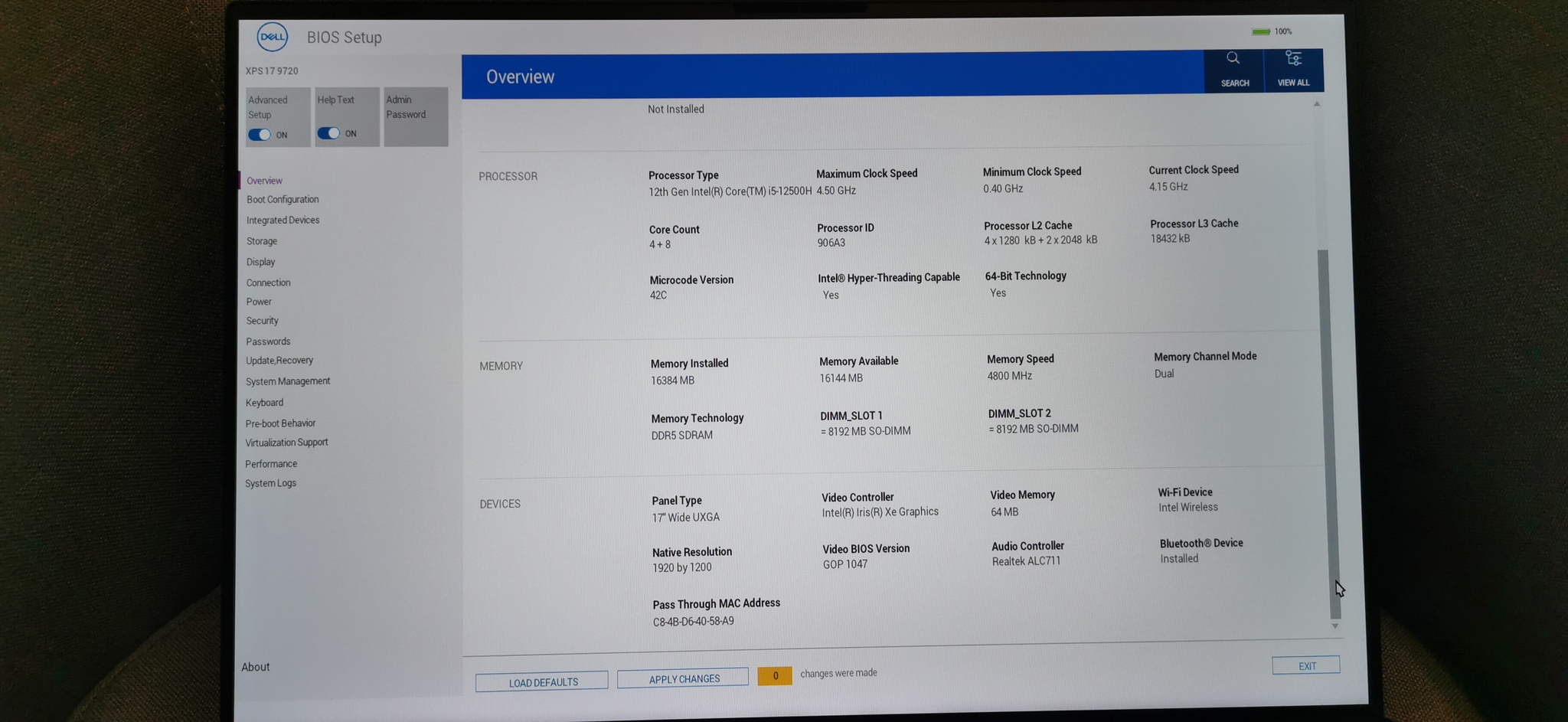Open the Security section
Screen dimensions: 1568x722
[x=262, y=321]
